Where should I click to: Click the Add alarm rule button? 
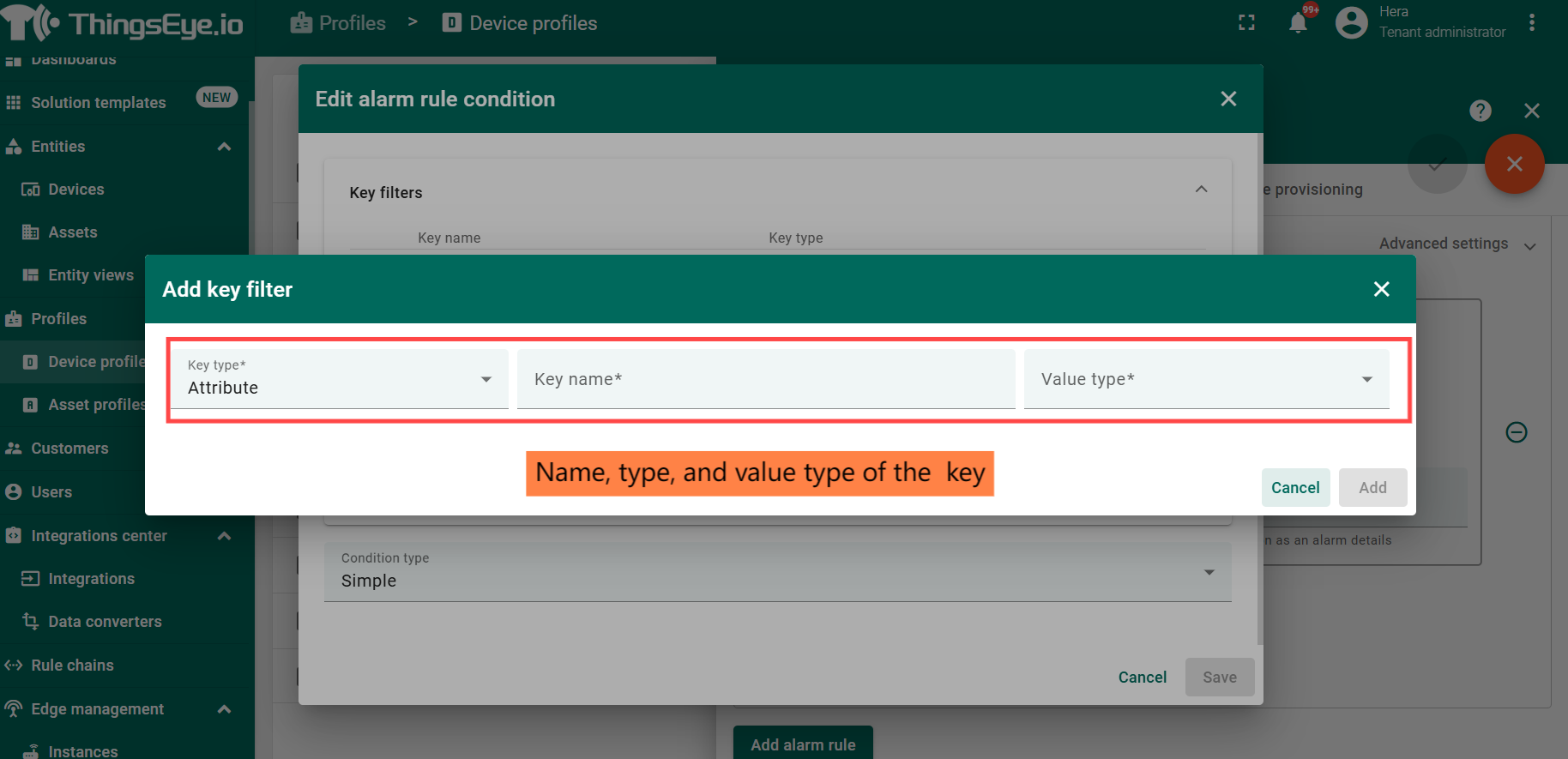pyautogui.click(x=803, y=744)
